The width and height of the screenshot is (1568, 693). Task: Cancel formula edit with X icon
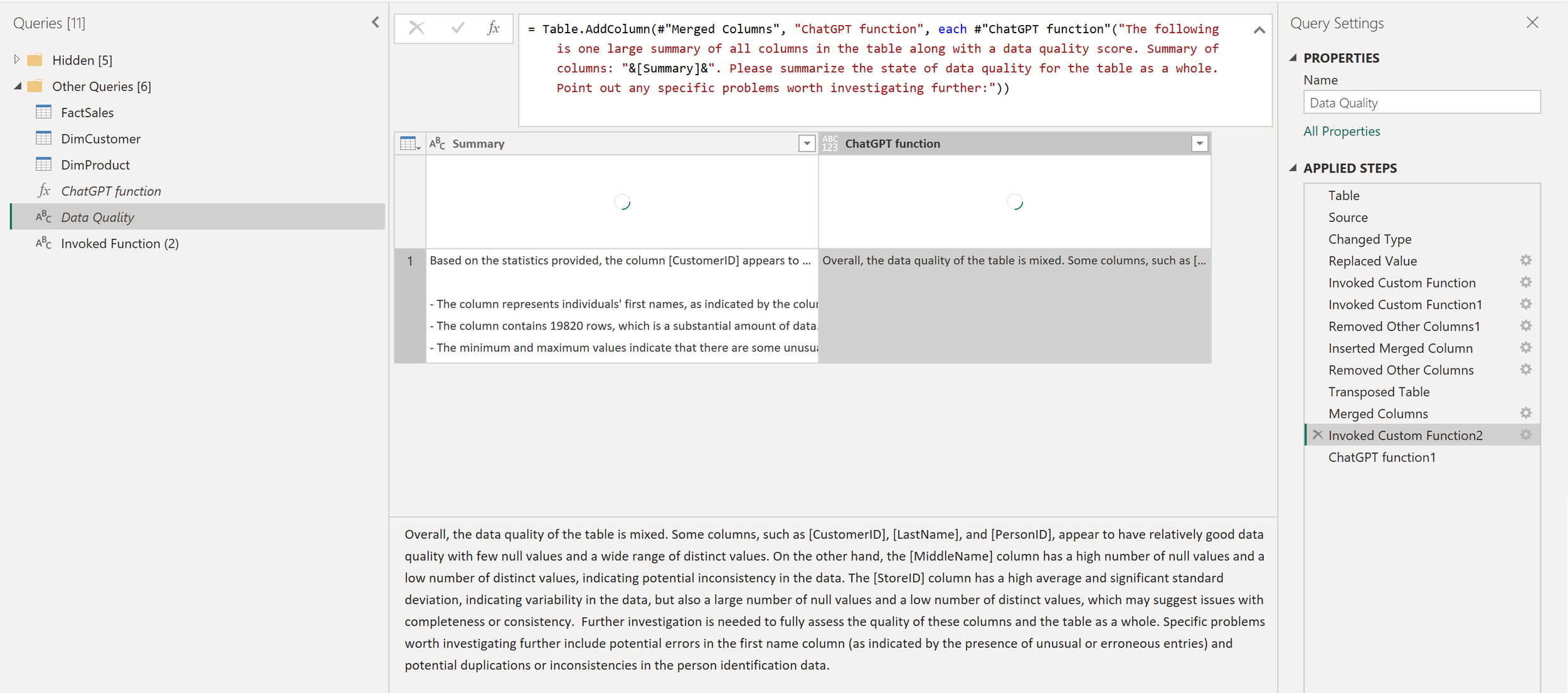416,28
